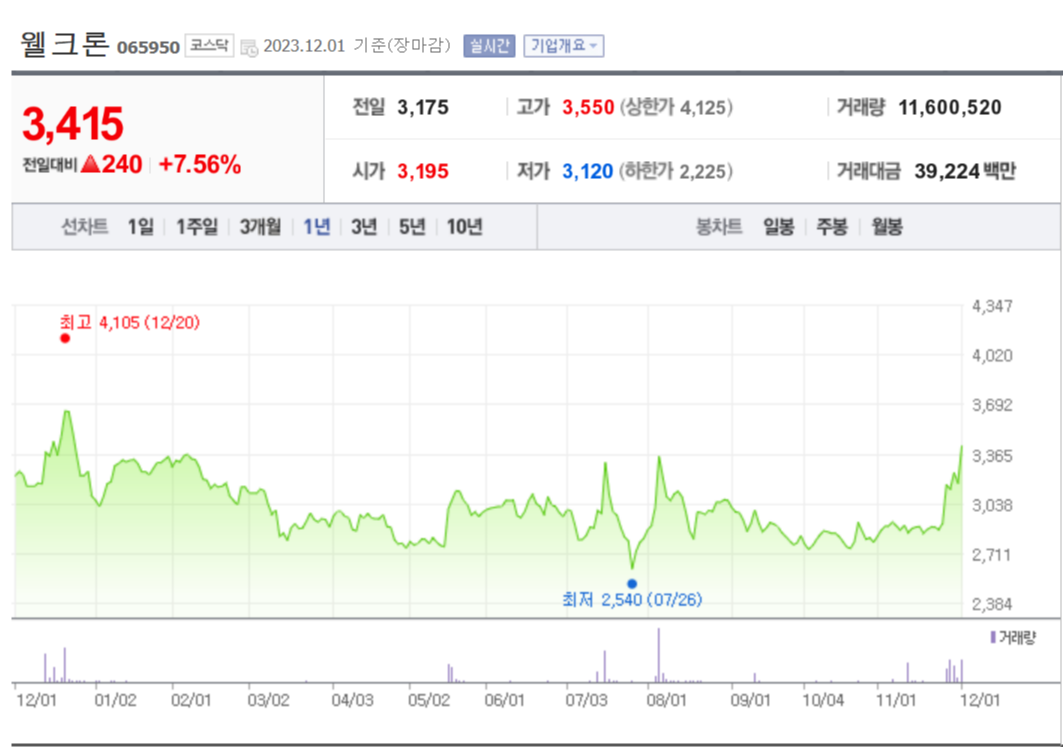1063x747 pixels.
Task: Click the 4,347 y-axis label
Action: (992, 306)
